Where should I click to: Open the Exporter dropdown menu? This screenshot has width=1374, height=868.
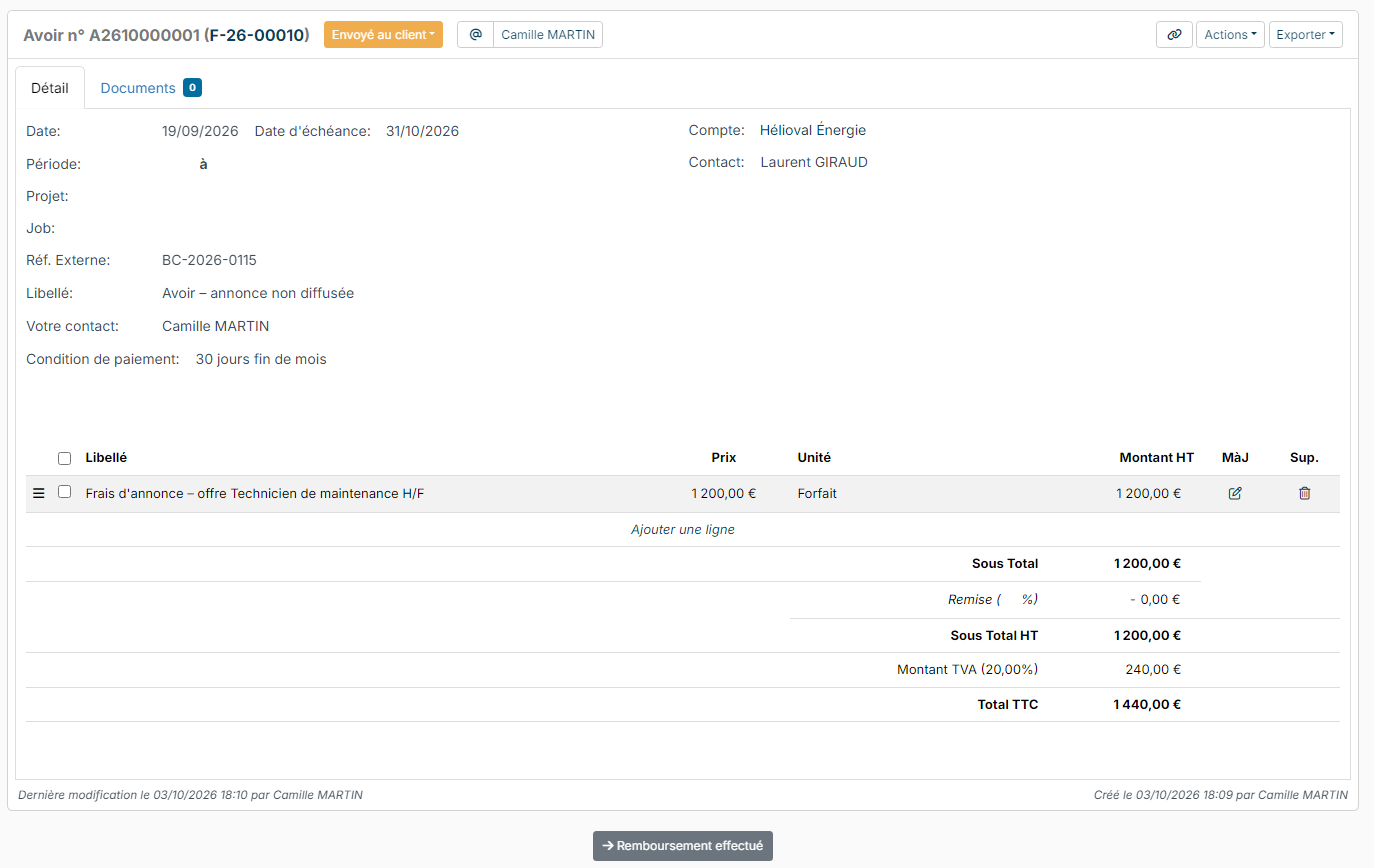point(1306,35)
